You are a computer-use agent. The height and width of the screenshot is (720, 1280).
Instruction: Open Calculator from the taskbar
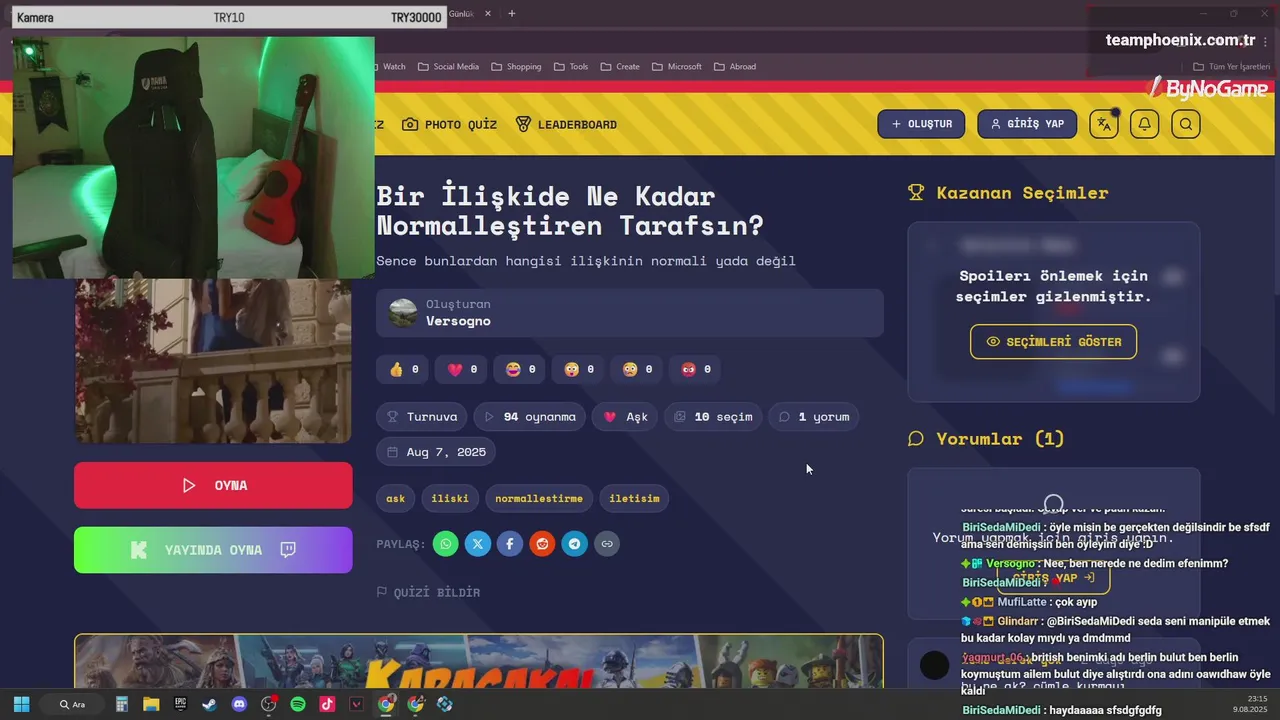[122, 704]
